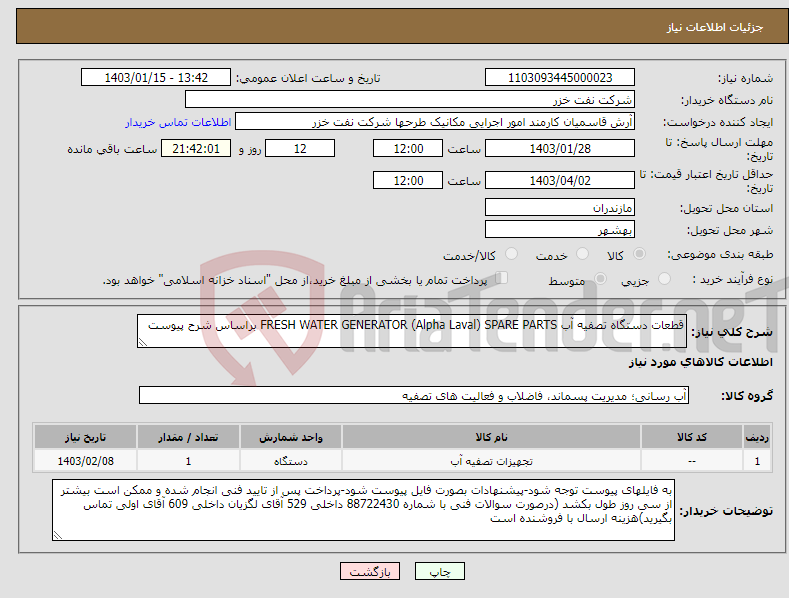Click the ساعت باقی مانده label
The height and width of the screenshot is (598, 789).
112,150
